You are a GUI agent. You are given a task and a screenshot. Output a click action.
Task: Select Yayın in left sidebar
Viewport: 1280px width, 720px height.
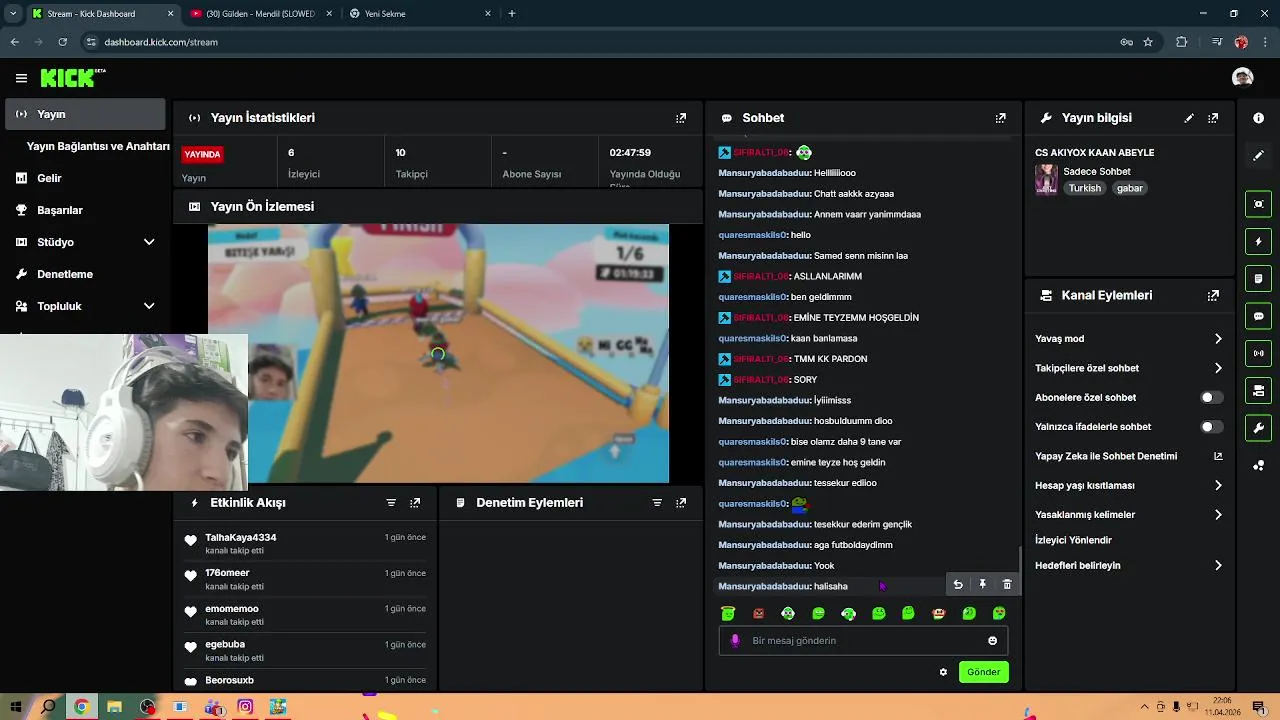(86, 114)
